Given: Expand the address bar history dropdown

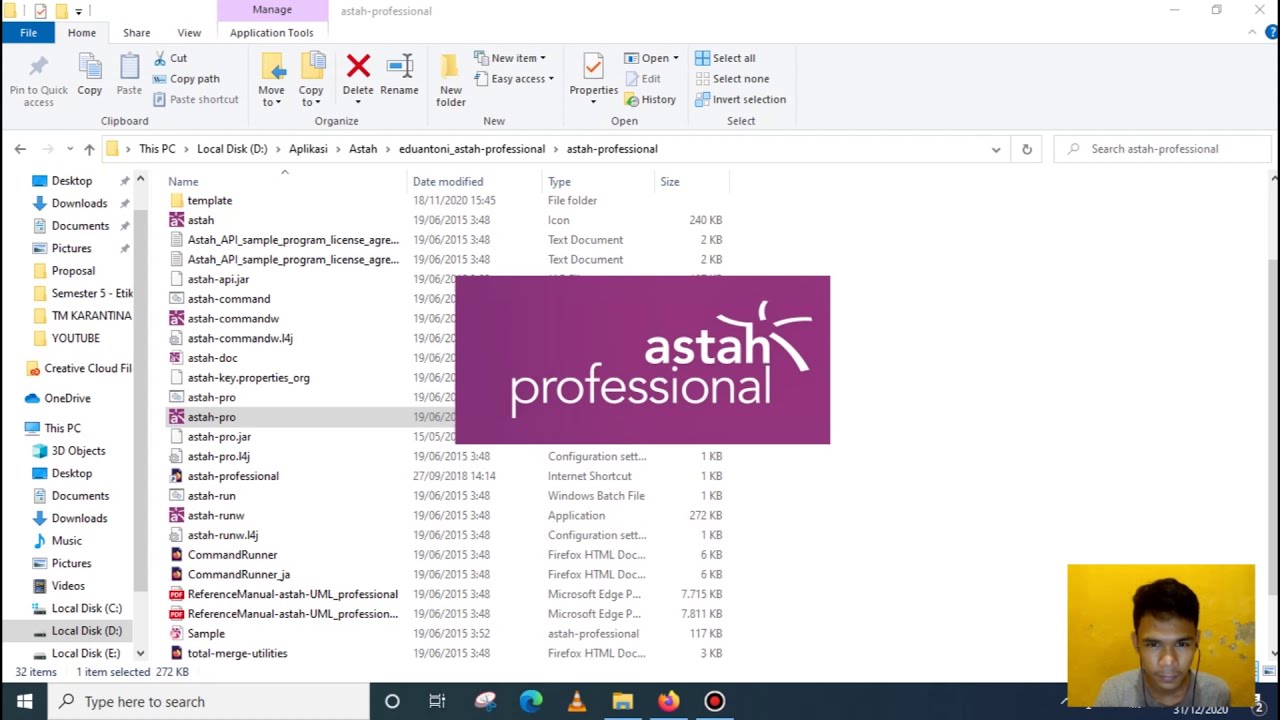Looking at the screenshot, I should click(996, 149).
